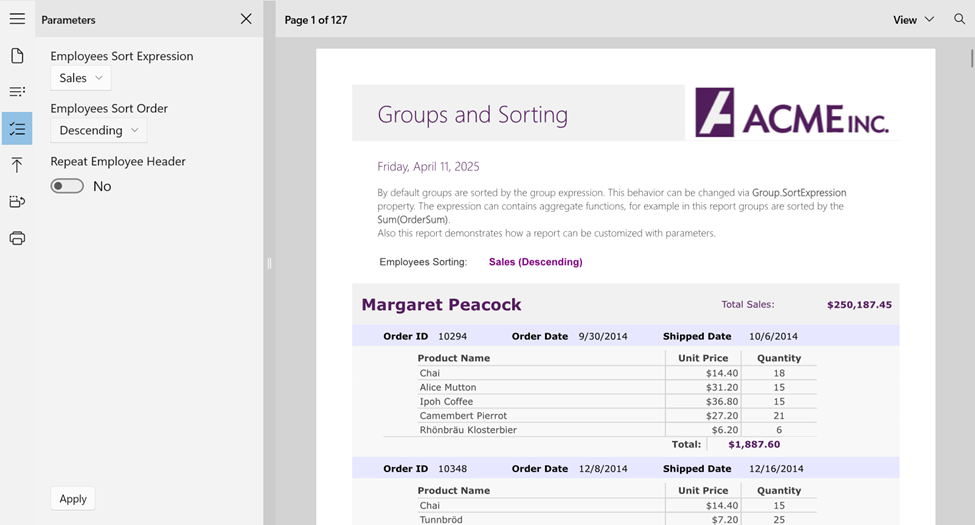Screen dimensions: 975x525
Task: Close the Parameters panel
Action: [246, 19]
